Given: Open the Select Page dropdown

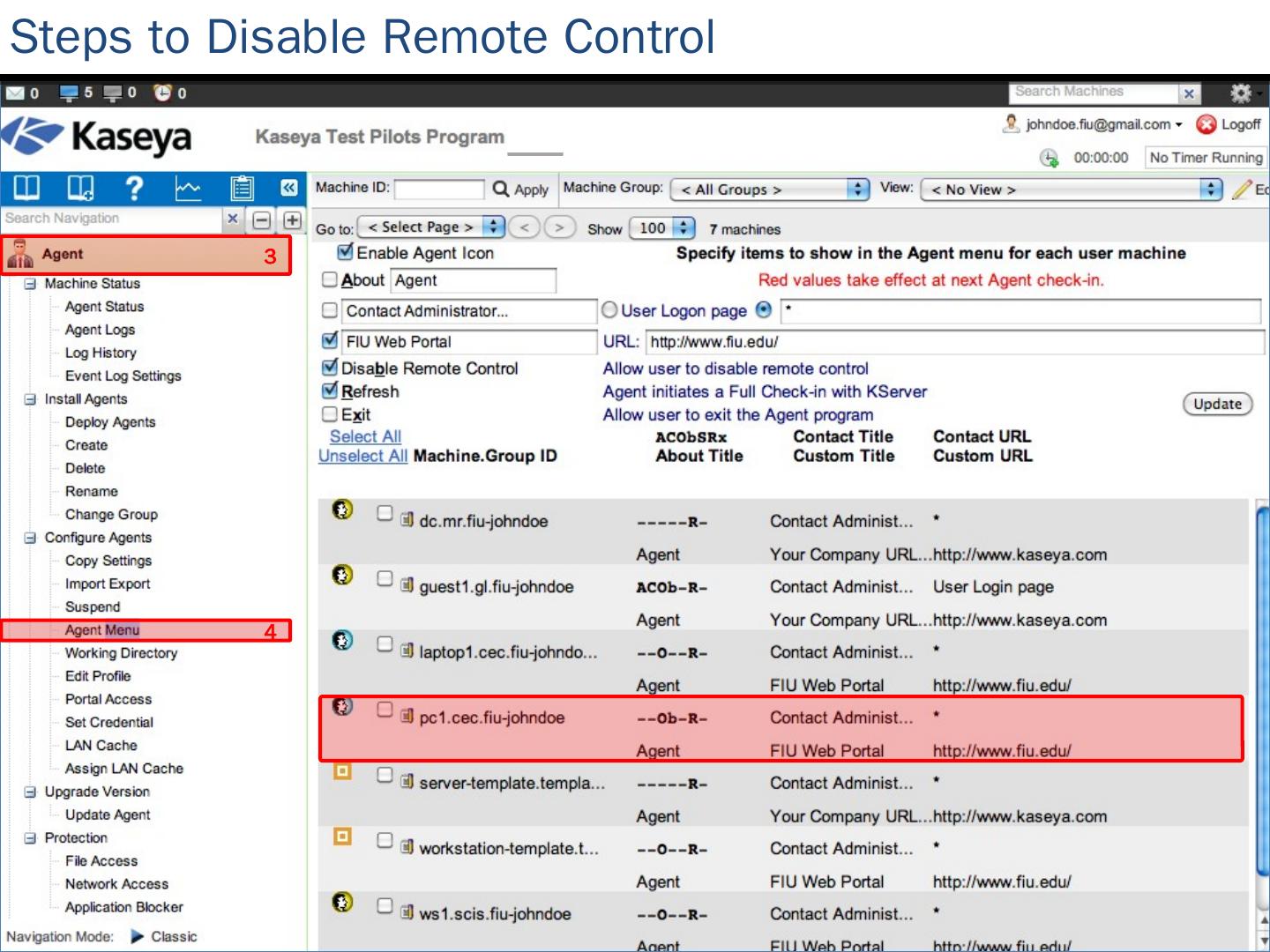Looking at the screenshot, I should 434,227.
